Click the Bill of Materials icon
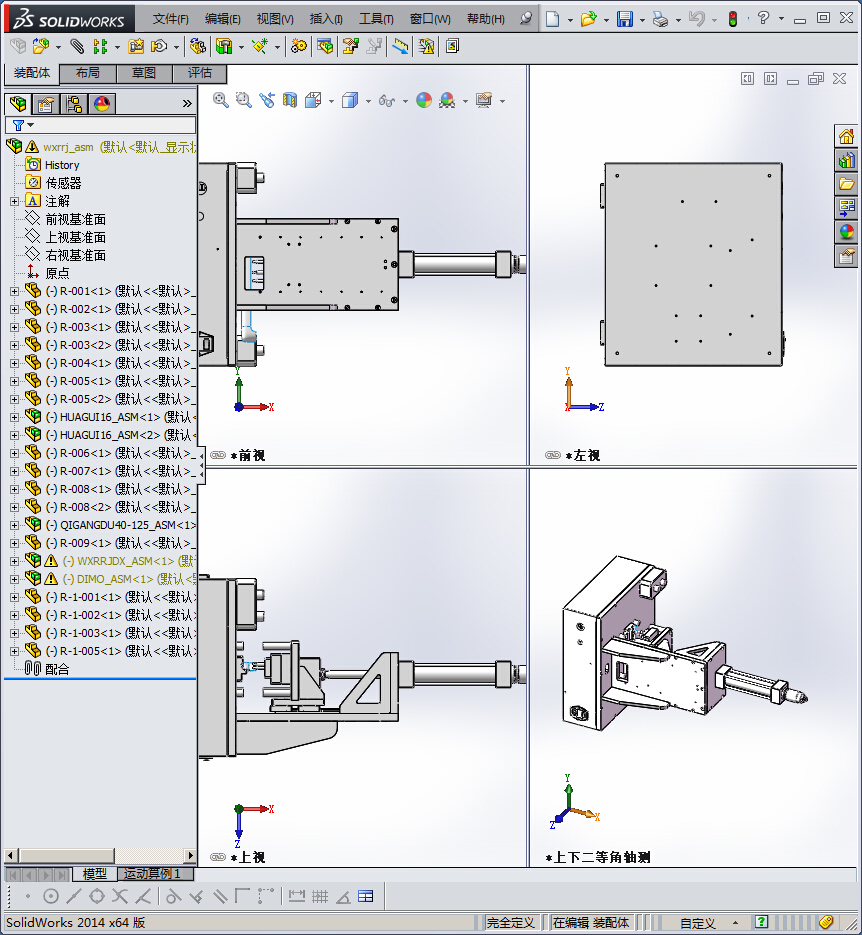 coord(325,46)
